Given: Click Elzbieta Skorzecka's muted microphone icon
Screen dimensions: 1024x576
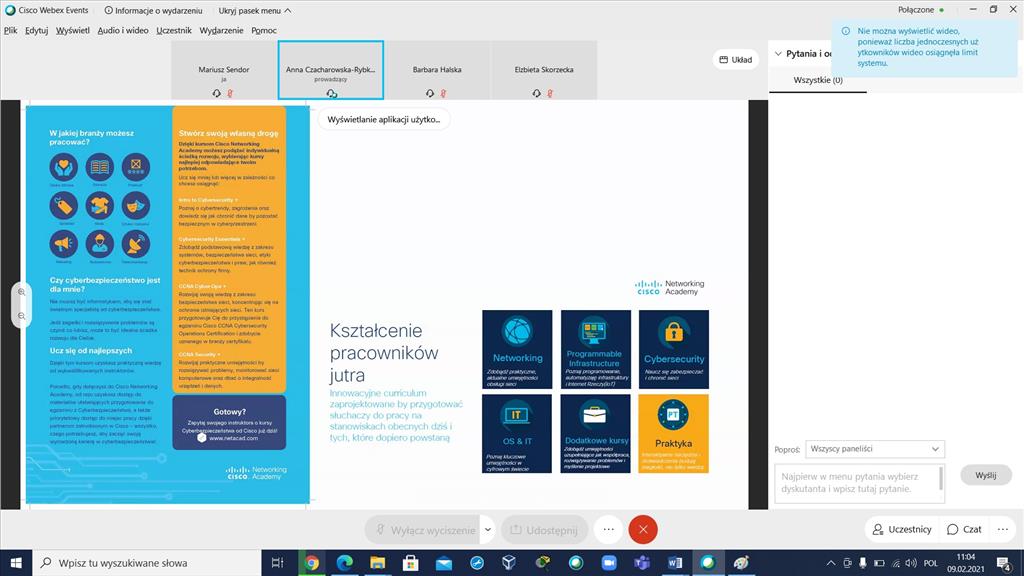Looking at the screenshot, I should coord(550,93).
